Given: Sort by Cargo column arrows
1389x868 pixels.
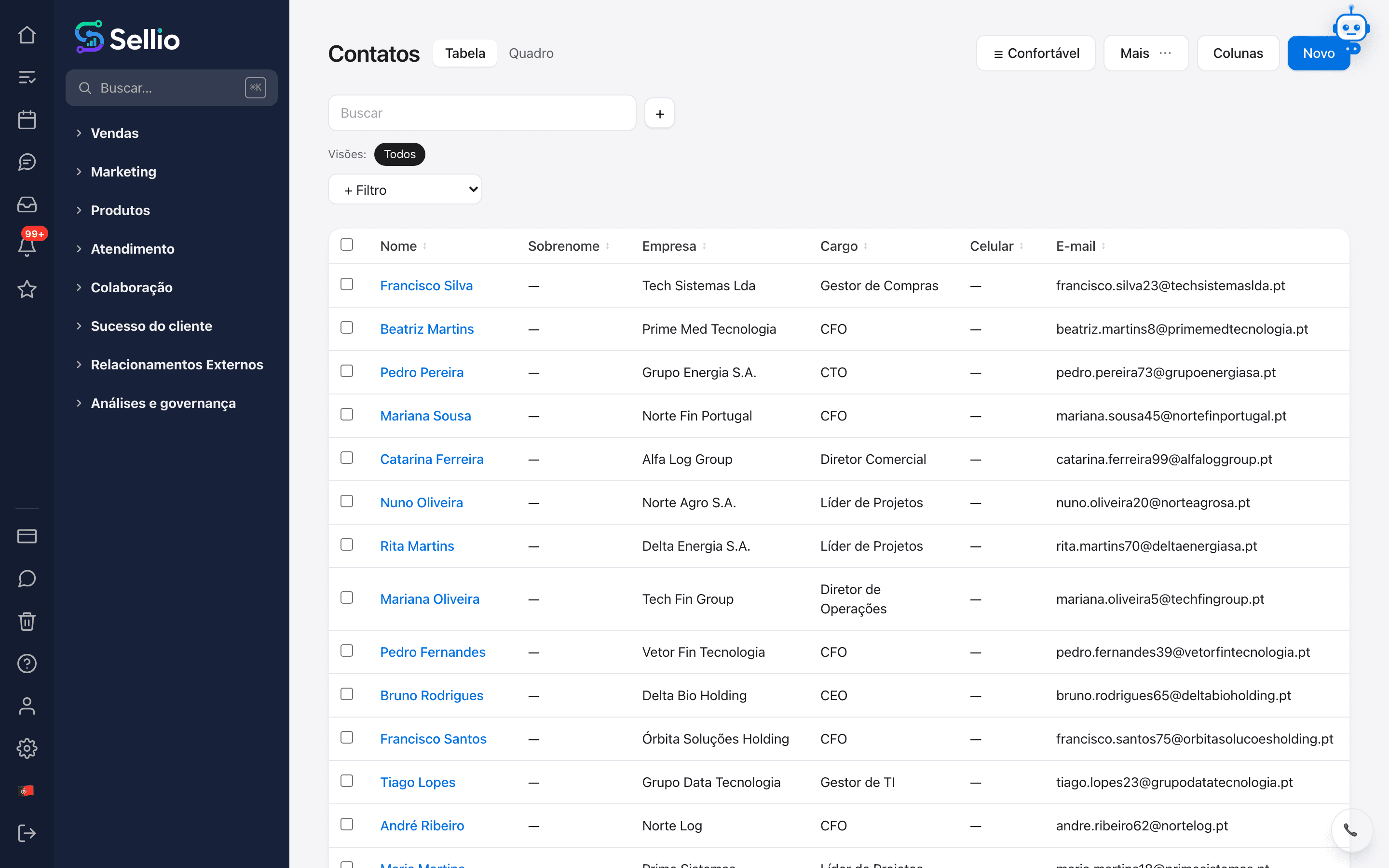Looking at the screenshot, I should click(866, 246).
